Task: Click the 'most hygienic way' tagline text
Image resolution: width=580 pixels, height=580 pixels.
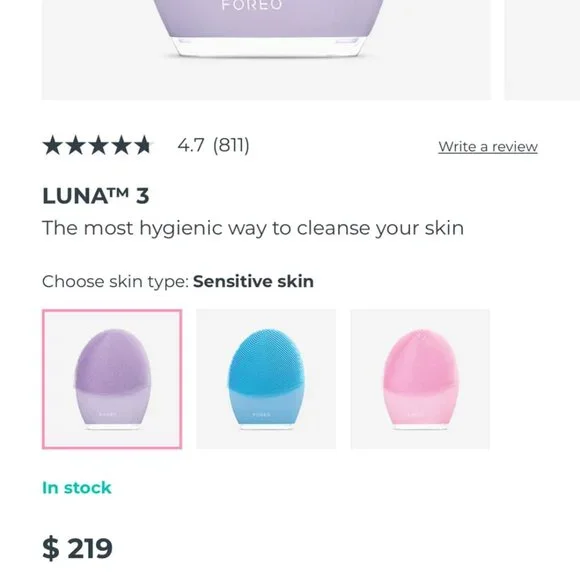Action: pos(253,228)
